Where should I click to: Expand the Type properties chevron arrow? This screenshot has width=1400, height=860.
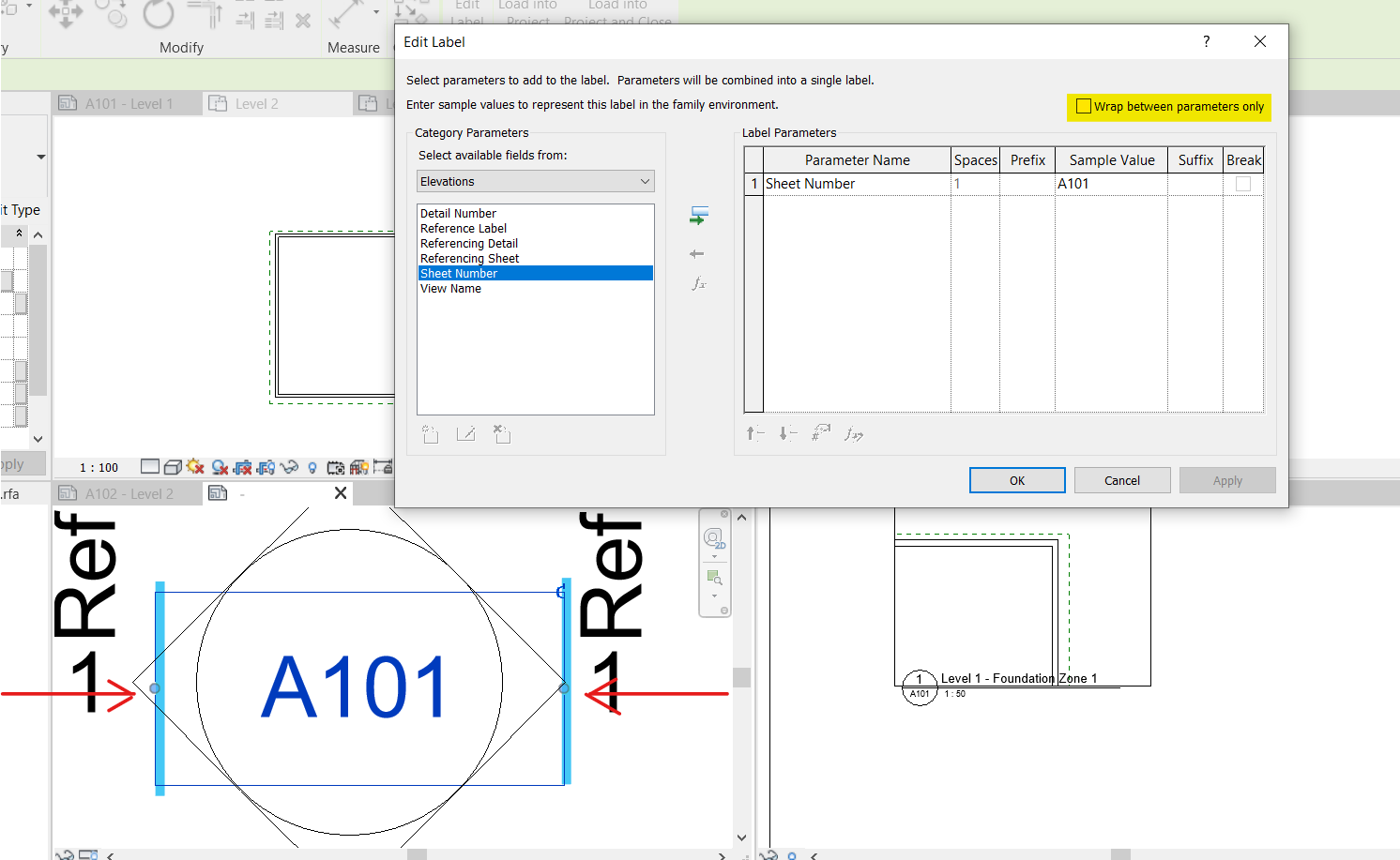click(x=38, y=234)
